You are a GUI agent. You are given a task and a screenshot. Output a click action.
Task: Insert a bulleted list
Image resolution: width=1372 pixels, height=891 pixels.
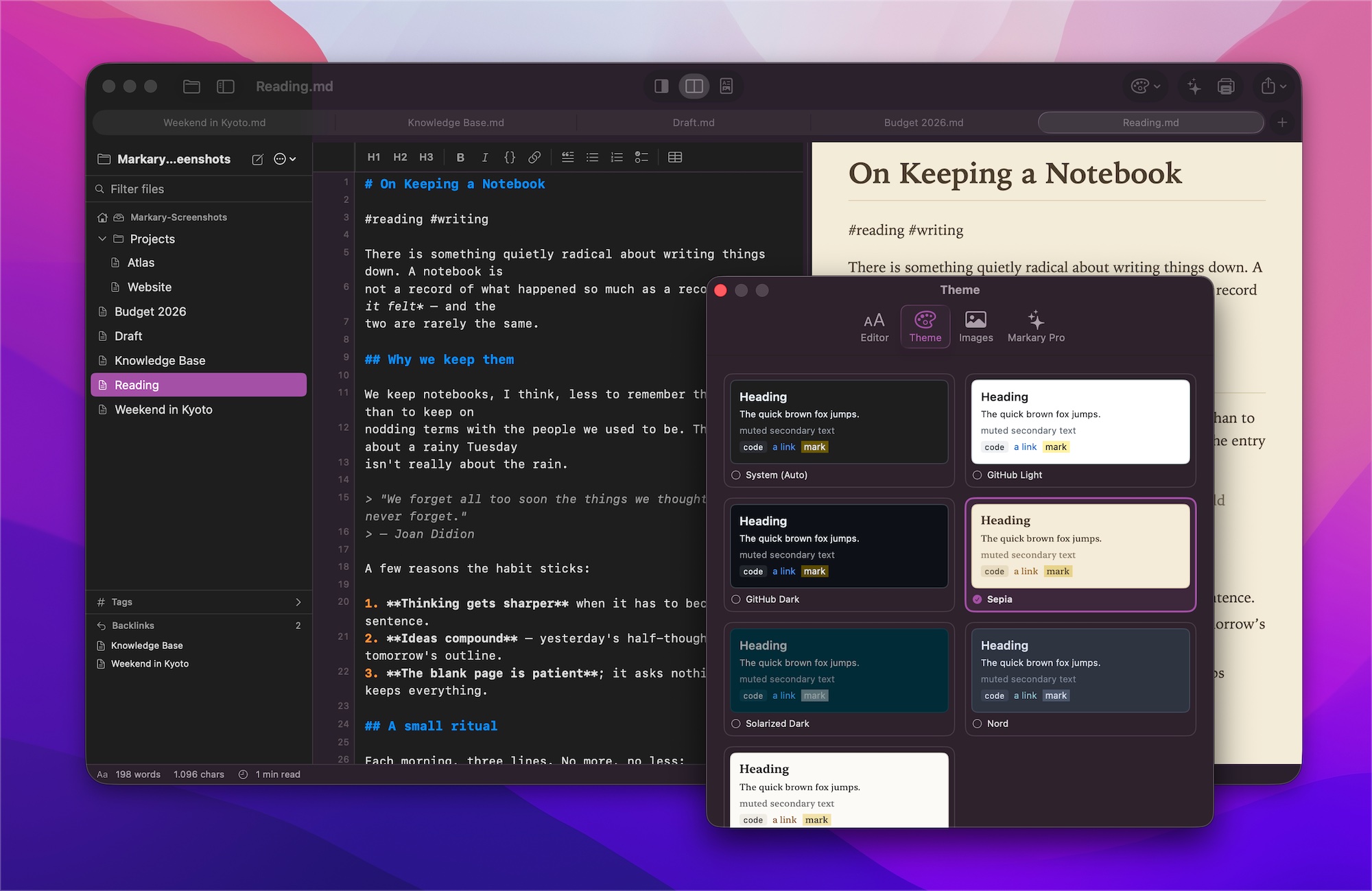coord(593,157)
